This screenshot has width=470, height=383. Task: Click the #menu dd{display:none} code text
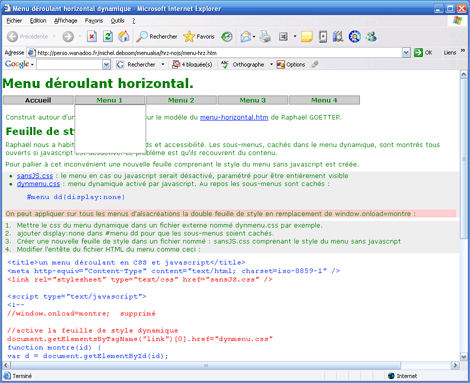pyautogui.click(x=76, y=197)
